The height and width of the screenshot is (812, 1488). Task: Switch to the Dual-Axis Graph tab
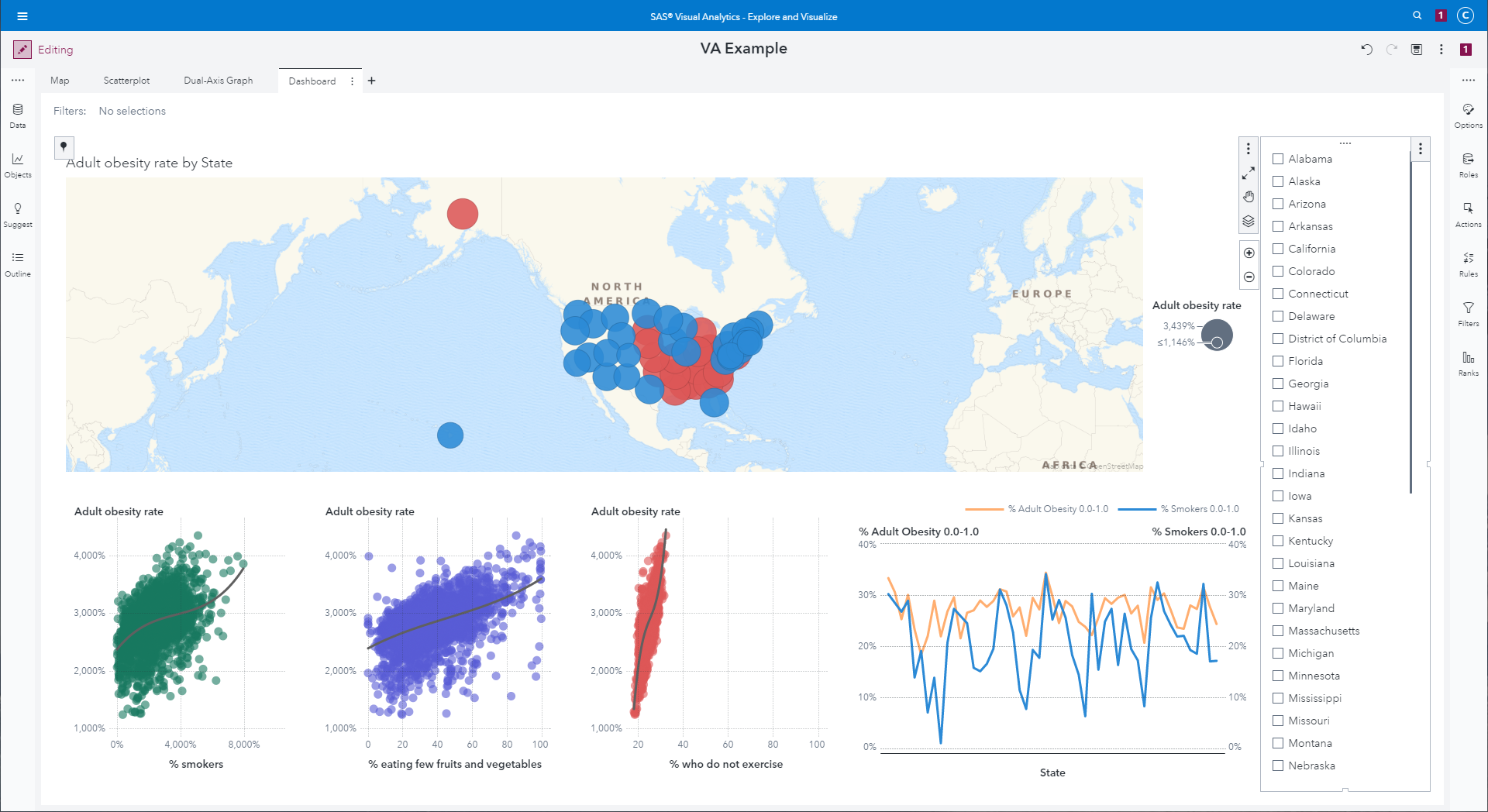coord(219,81)
